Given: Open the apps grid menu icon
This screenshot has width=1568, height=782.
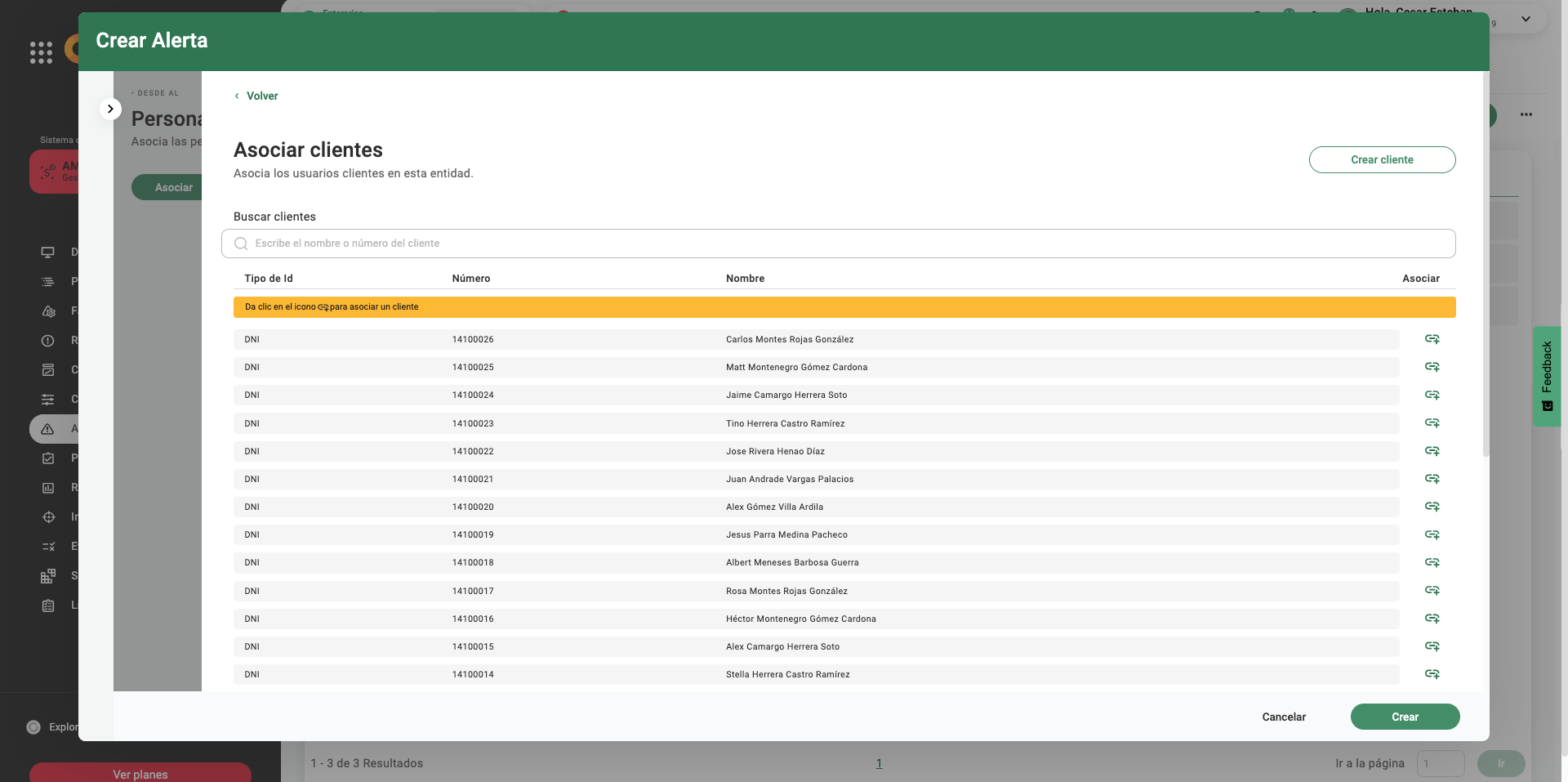Looking at the screenshot, I should (41, 52).
